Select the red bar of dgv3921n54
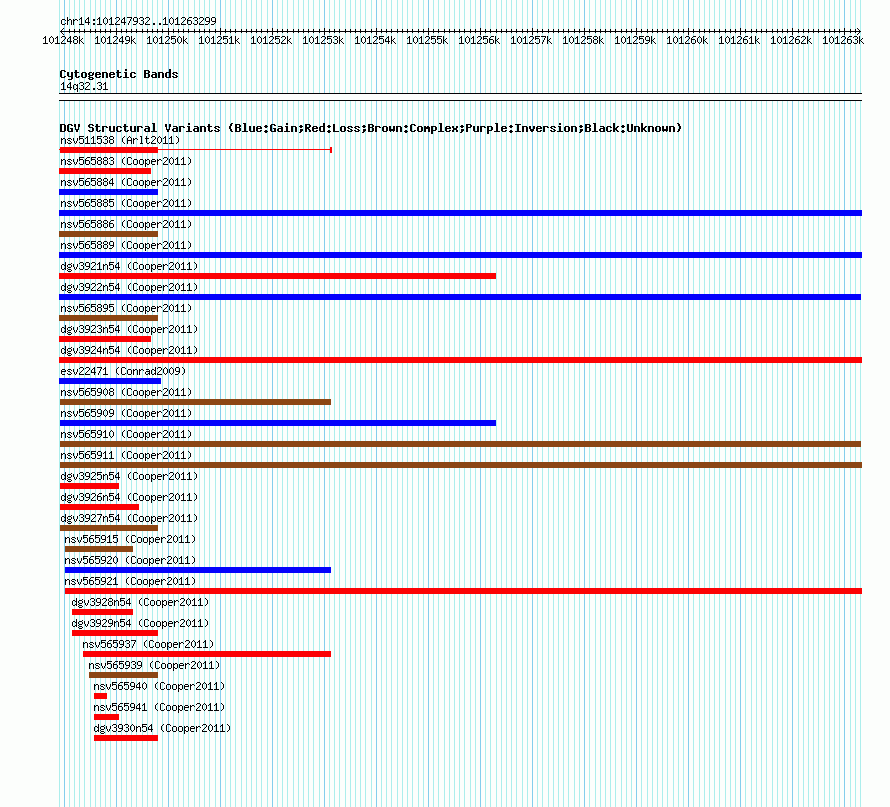The image size is (890, 807). click(x=278, y=276)
